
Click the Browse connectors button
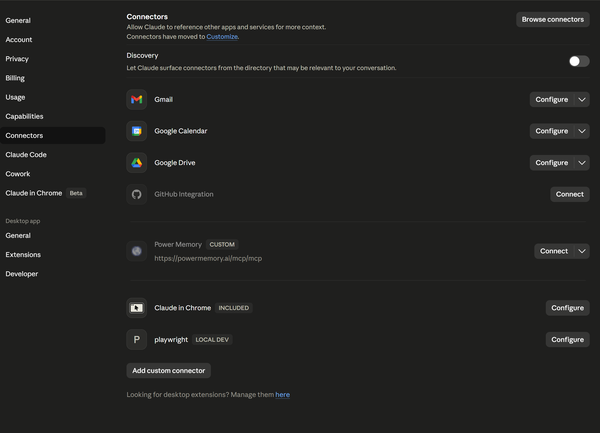[x=553, y=20]
